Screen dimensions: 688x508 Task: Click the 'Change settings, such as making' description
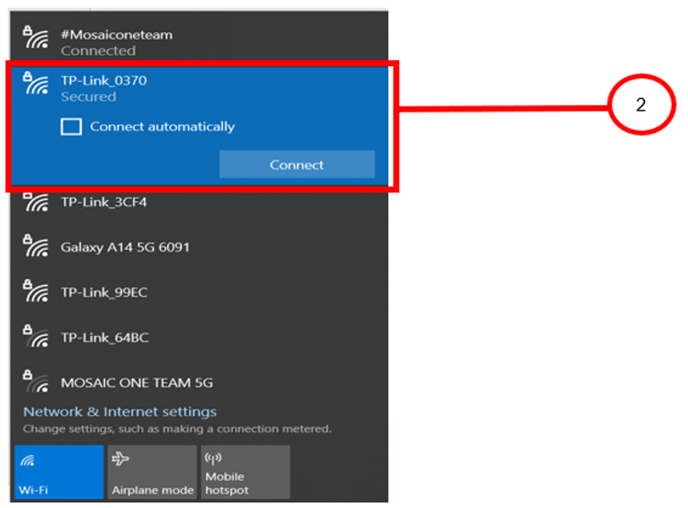tap(177, 429)
